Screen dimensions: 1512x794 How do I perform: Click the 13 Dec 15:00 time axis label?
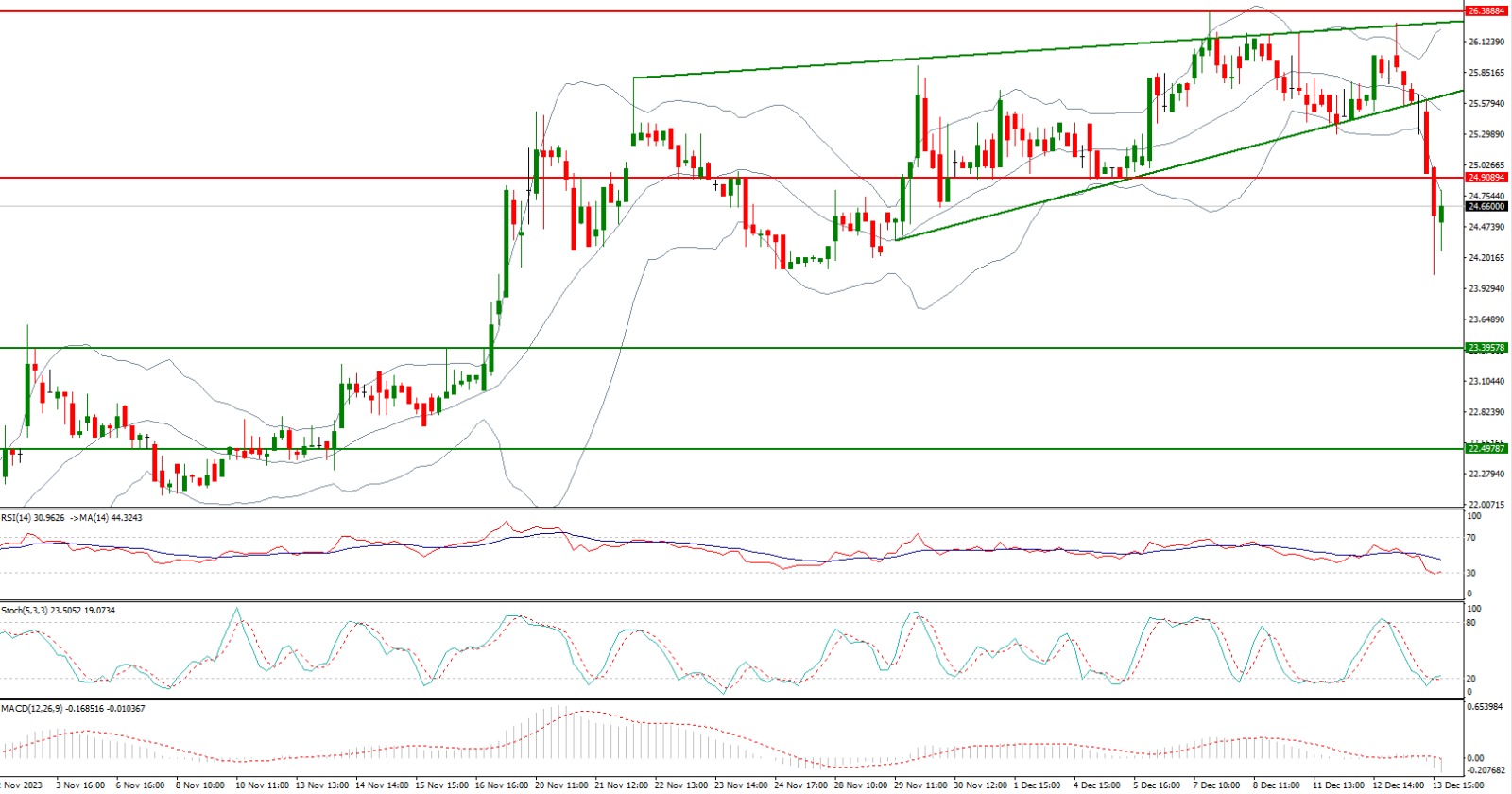[1455, 785]
